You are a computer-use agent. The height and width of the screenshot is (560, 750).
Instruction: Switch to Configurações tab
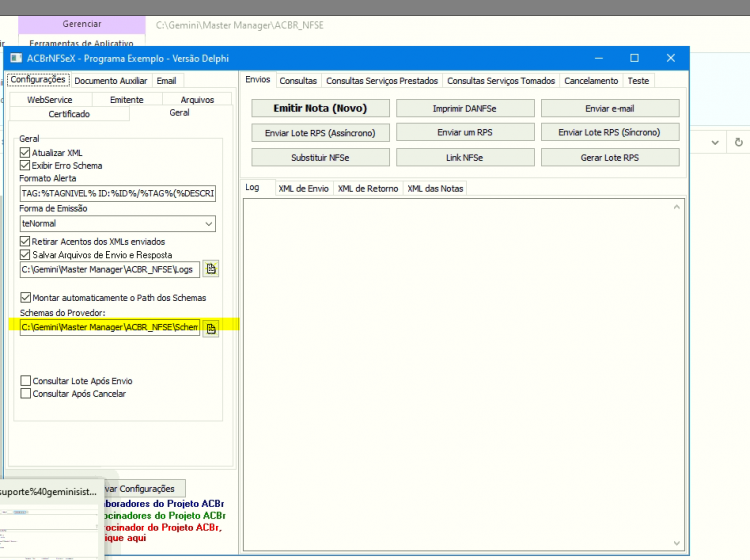pos(38,79)
